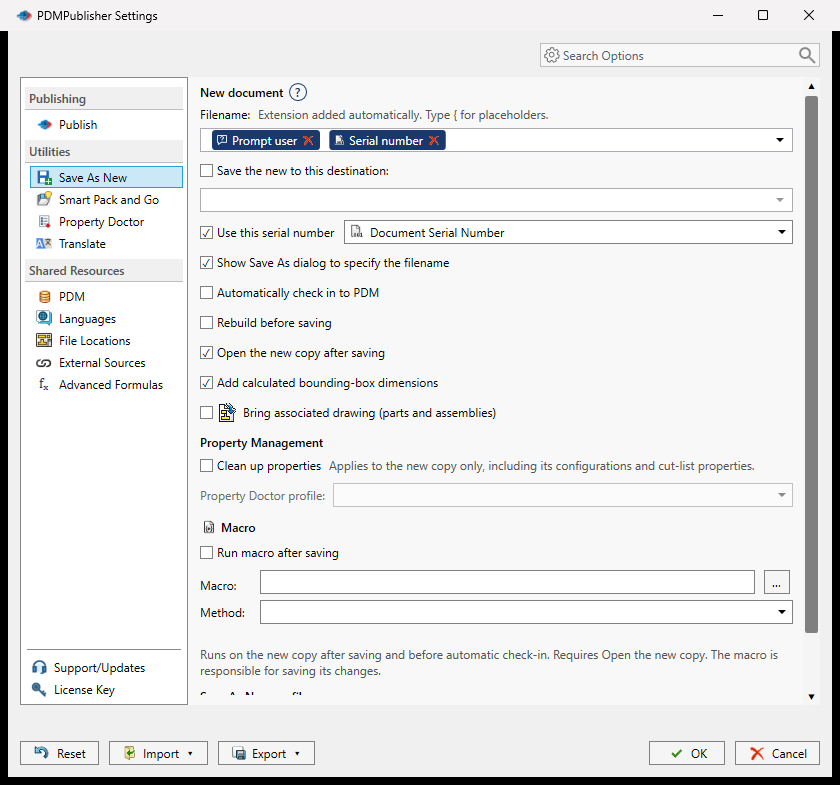Click the Search Options input field
Screen dimensions: 840x785
tap(679, 55)
